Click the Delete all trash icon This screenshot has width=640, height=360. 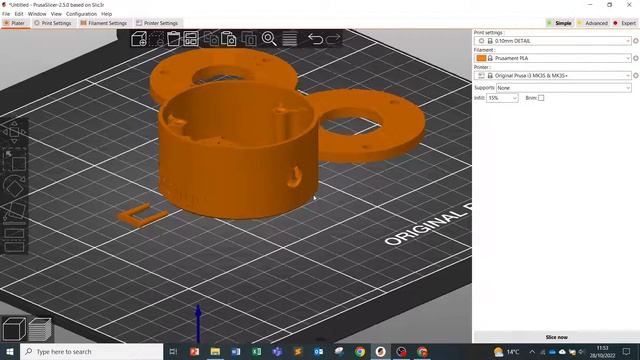pyautogui.click(x=173, y=39)
